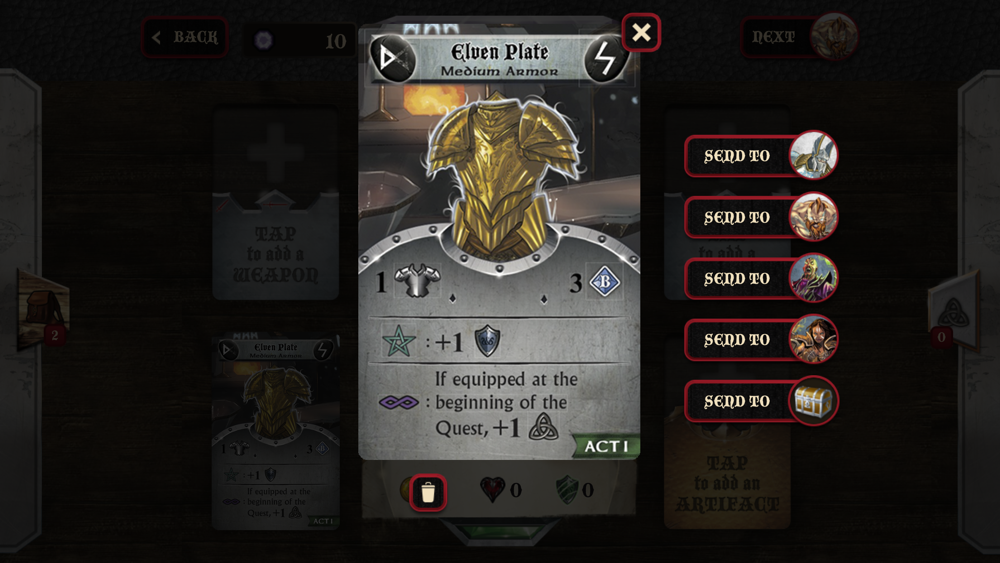Go back using the Back button

click(x=185, y=38)
